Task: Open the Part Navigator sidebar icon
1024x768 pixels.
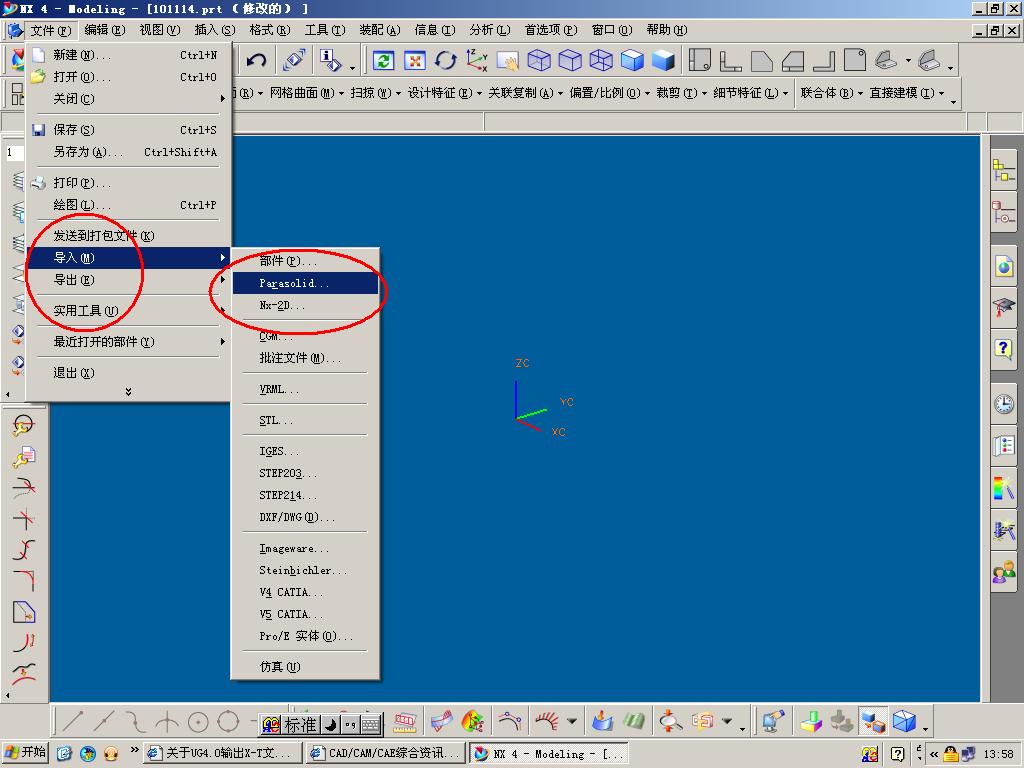Action: (x=1004, y=212)
